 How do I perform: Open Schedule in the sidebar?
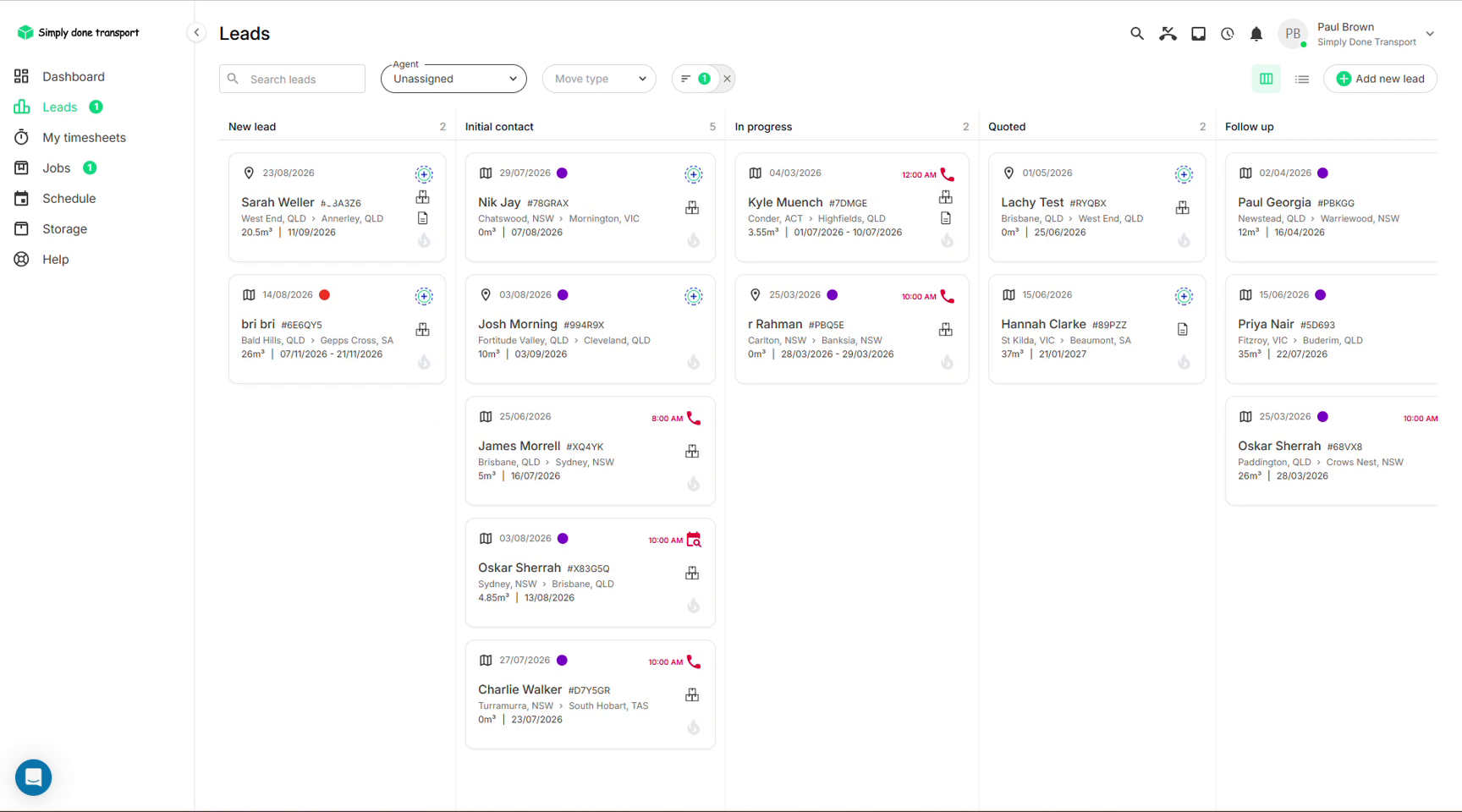[69, 198]
